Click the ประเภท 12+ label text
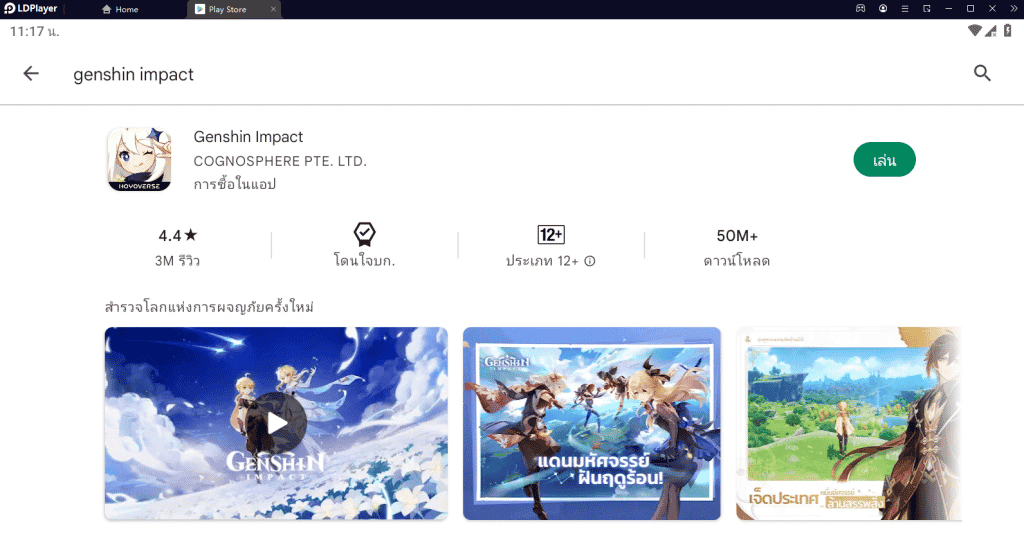Viewport: 1024px width, 547px height. 542,261
